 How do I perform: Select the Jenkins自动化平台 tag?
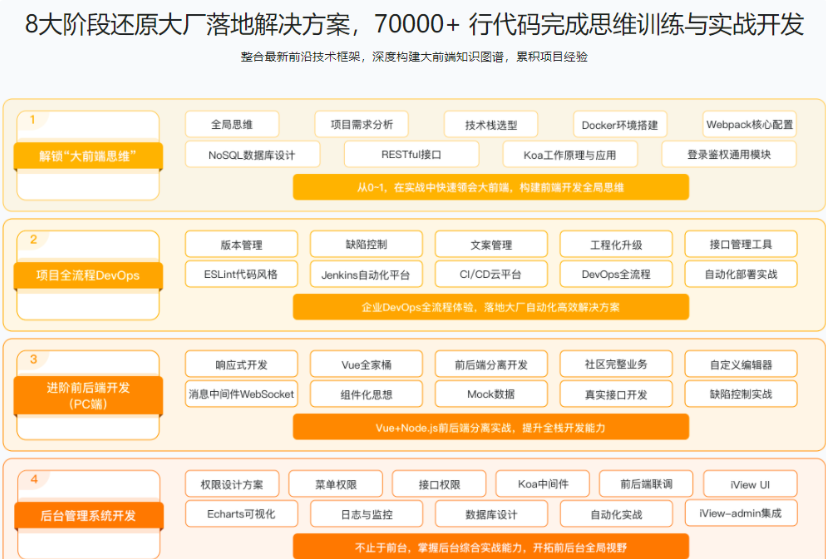pos(366,274)
